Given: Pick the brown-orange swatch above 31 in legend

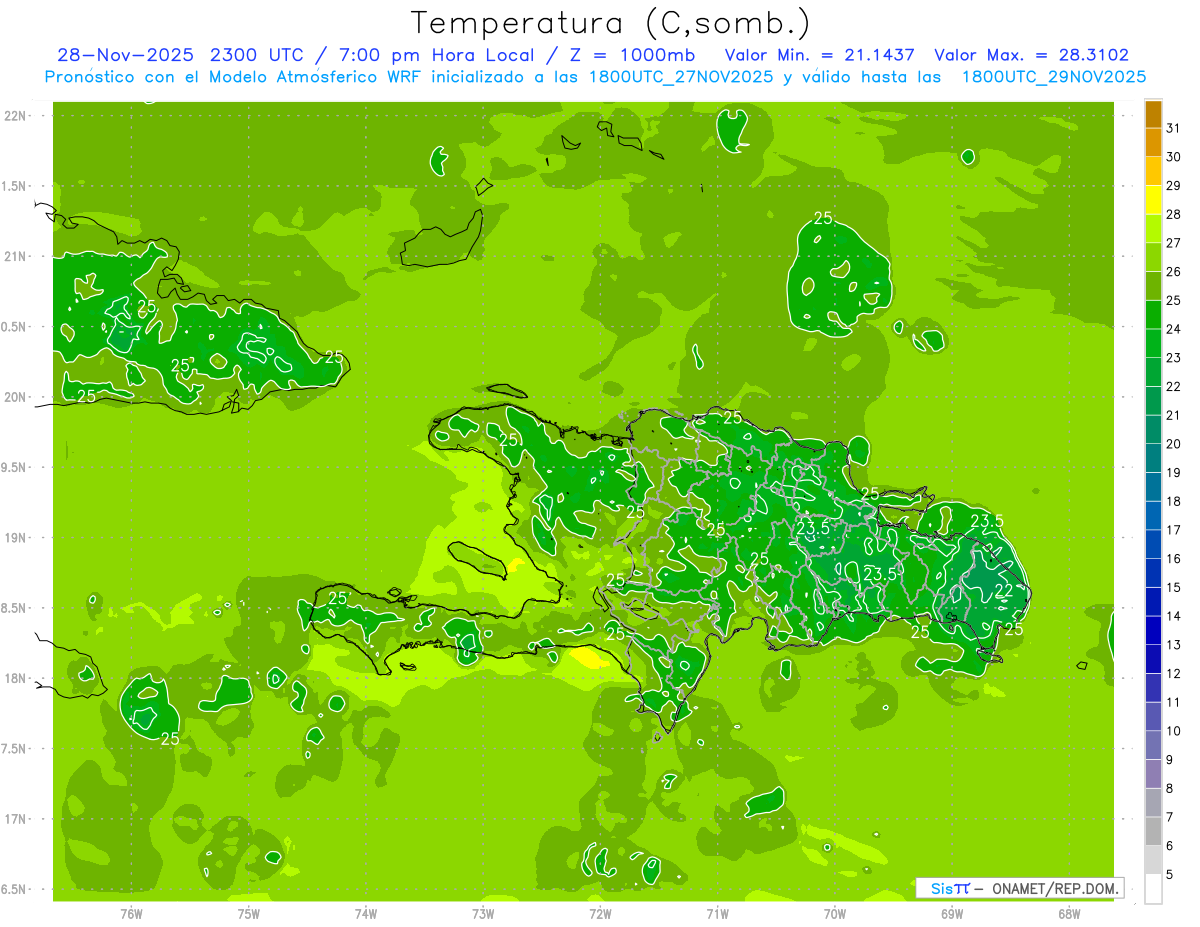Looking at the screenshot, I should (1153, 115).
